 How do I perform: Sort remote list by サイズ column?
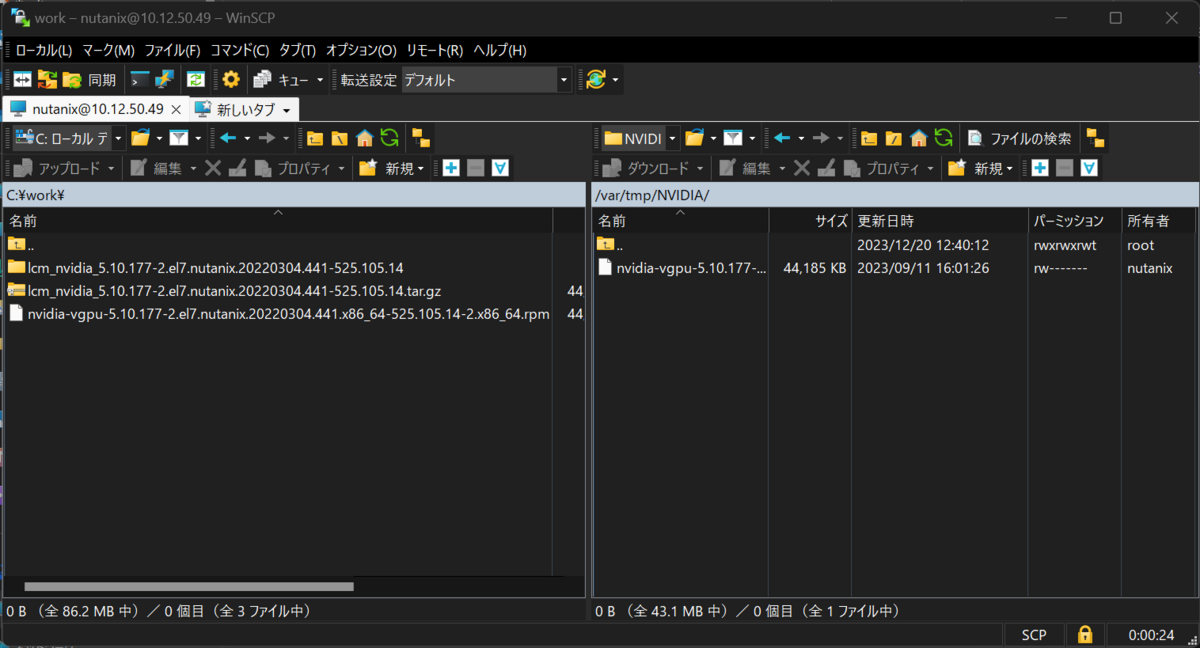tap(810, 220)
